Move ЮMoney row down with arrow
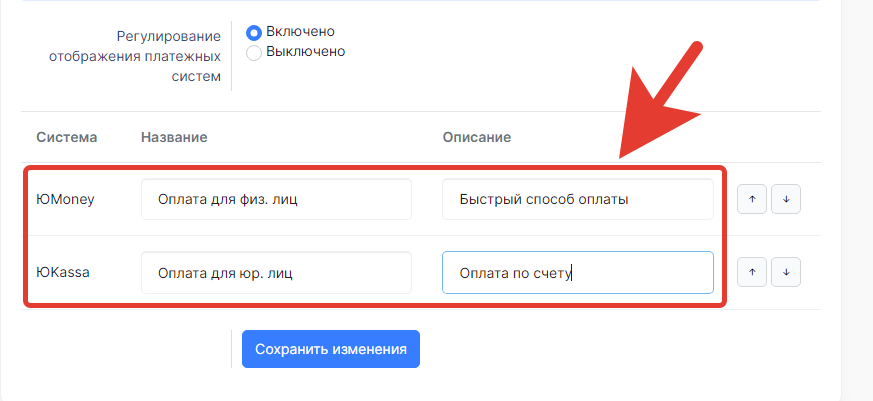The height and width of the screenshot is (401, 873). [x=786, y=199]
